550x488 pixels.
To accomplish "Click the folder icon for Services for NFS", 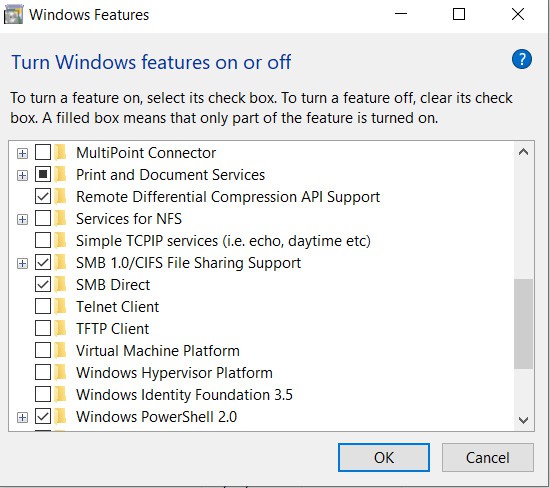I will 61,218.
